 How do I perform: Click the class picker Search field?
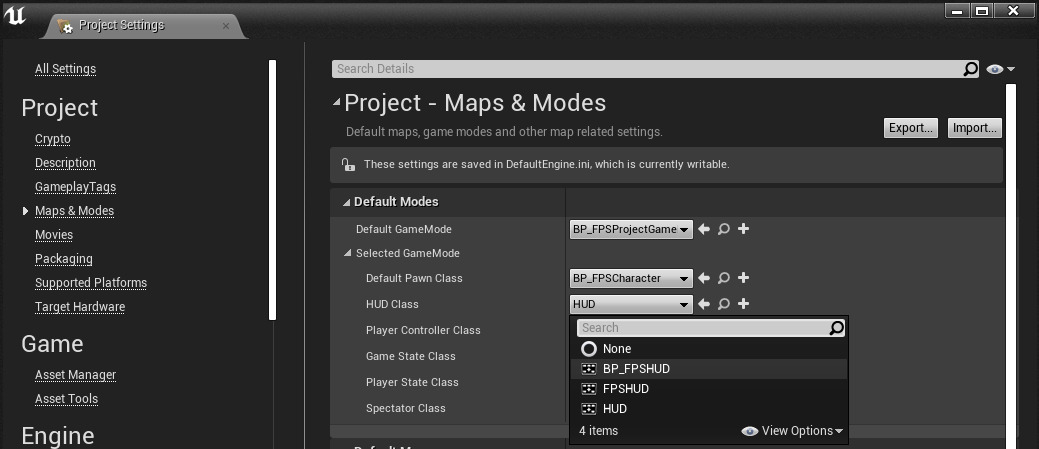pos(702,328)
